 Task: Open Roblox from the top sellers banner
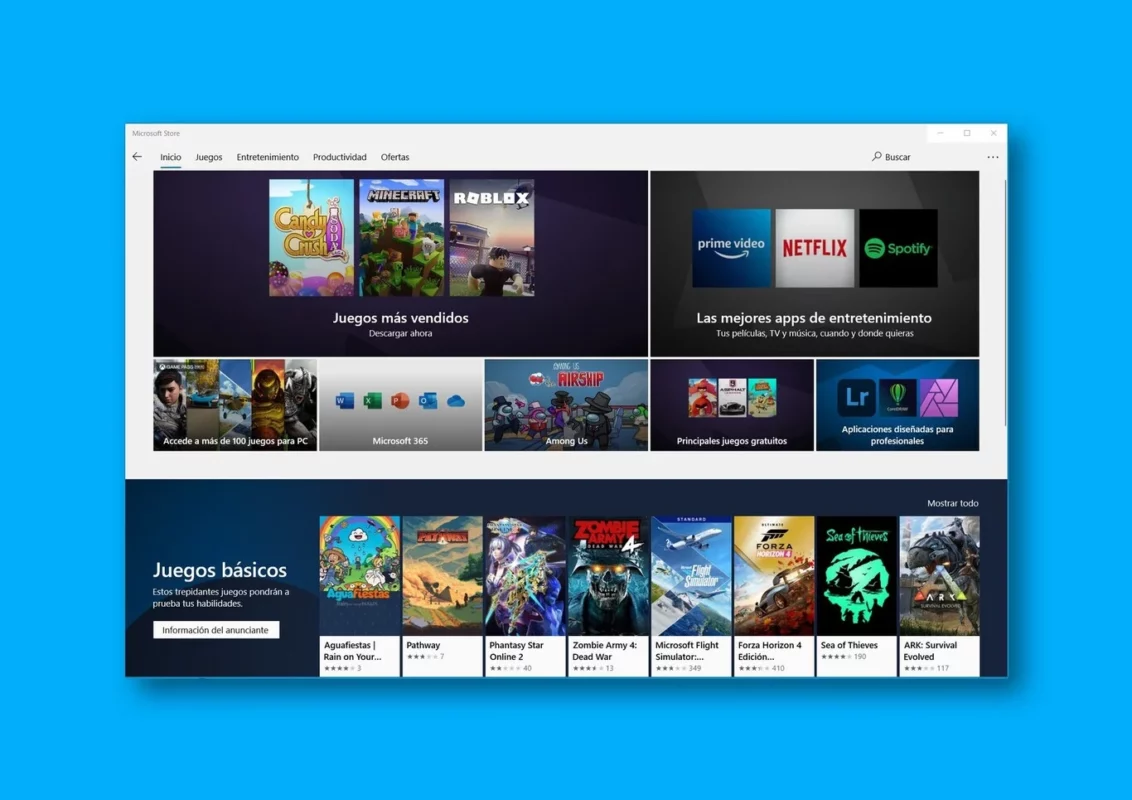pos(491,235)
